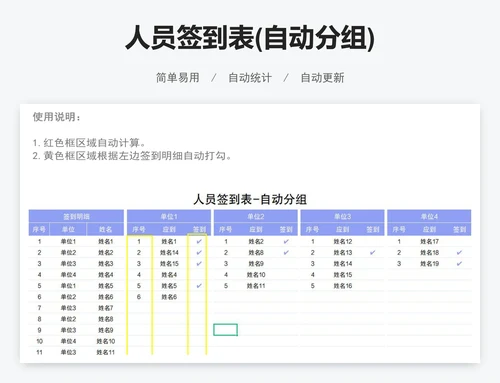This screenshot has width=500, height=383.
Task: Select 单位3 cell in 签到明细 row 9
Action: (68, 330)
